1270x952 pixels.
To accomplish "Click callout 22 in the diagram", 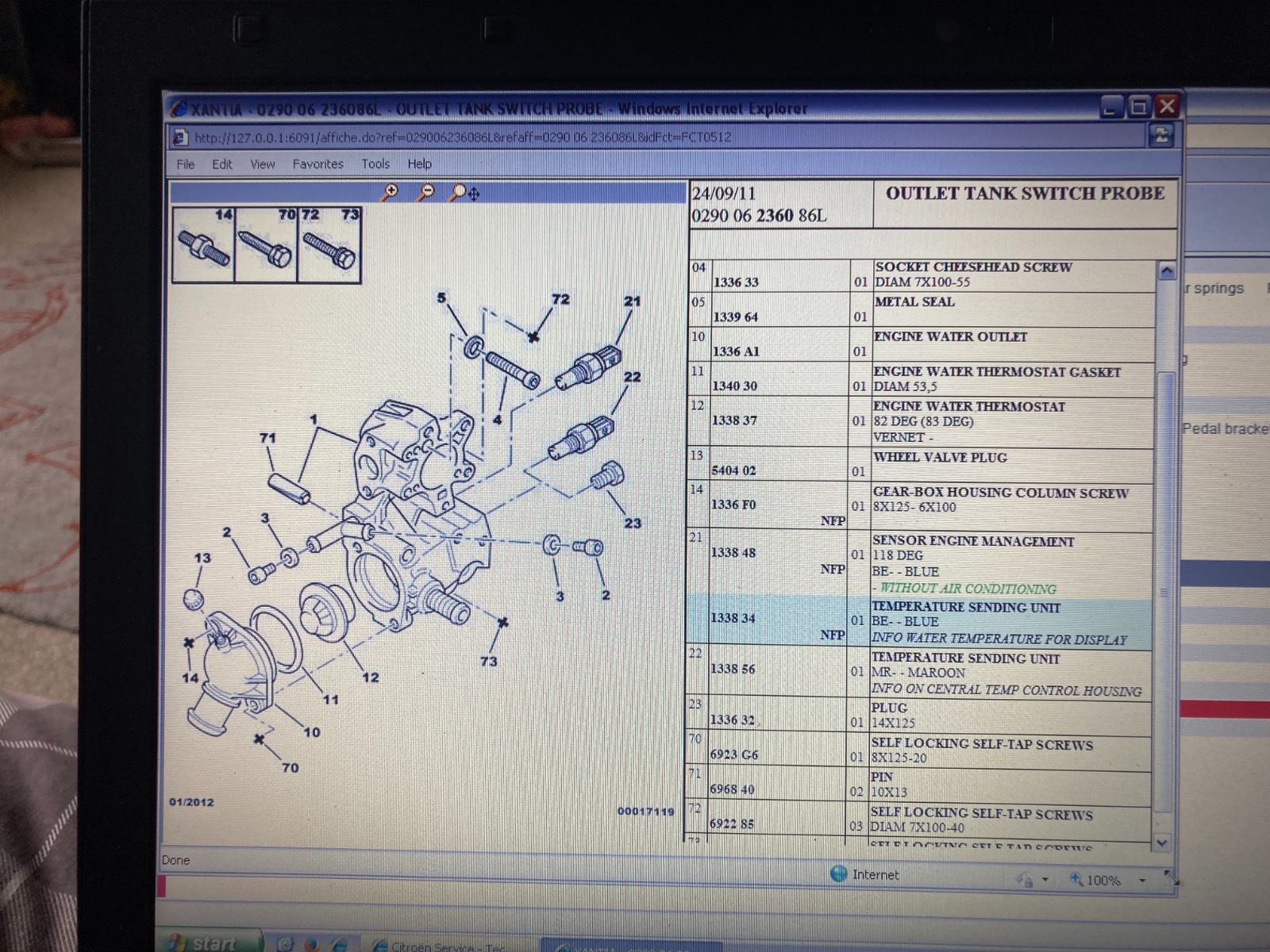I will 632,377.
